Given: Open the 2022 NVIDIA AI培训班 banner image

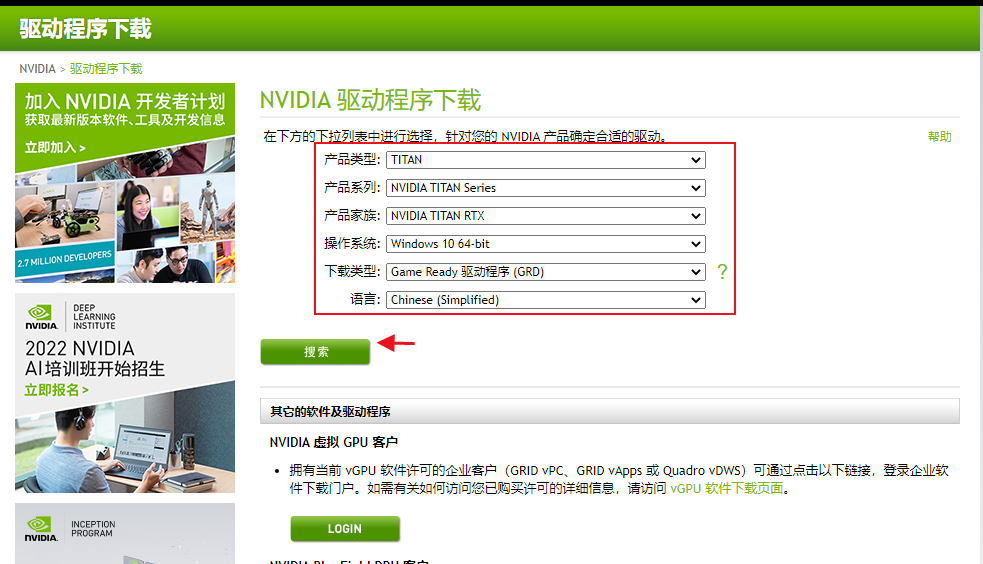Looking at the screenshot, I should [x=125, y=393].
